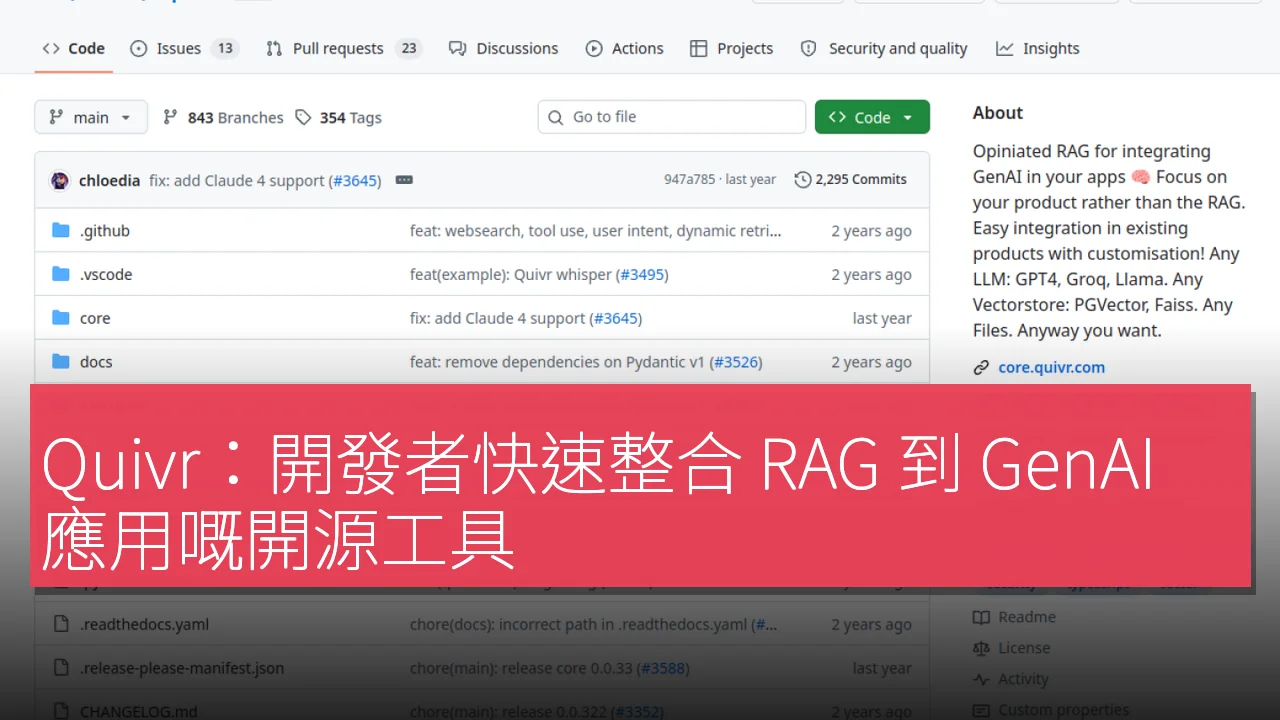Click the Pull requests tab icon

[274, 48]
